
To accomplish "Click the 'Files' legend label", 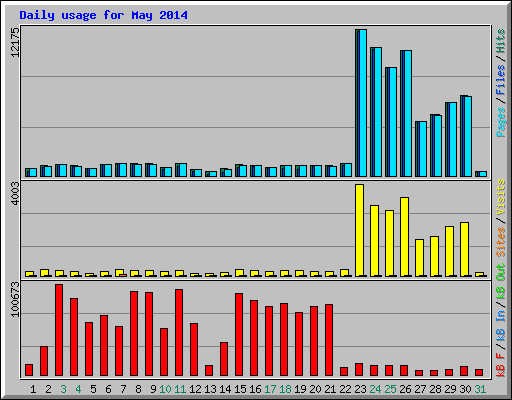I will [x=501, y=80].
